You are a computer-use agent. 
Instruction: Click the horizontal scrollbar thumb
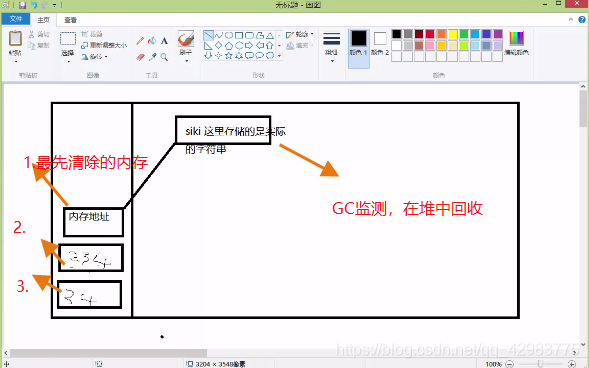108,353
